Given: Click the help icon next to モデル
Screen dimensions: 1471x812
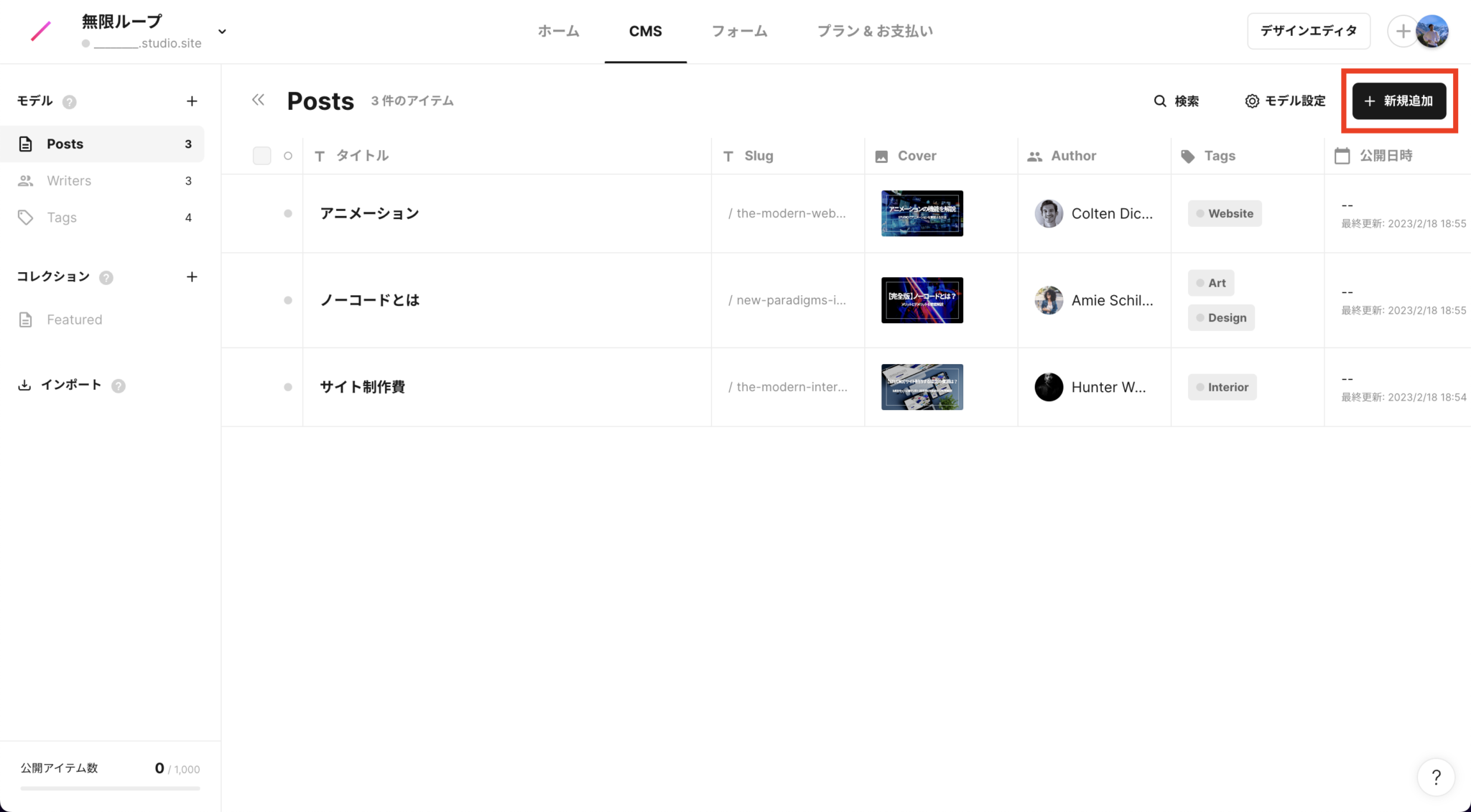Looking at the screenshot, I should coord(69,102).
